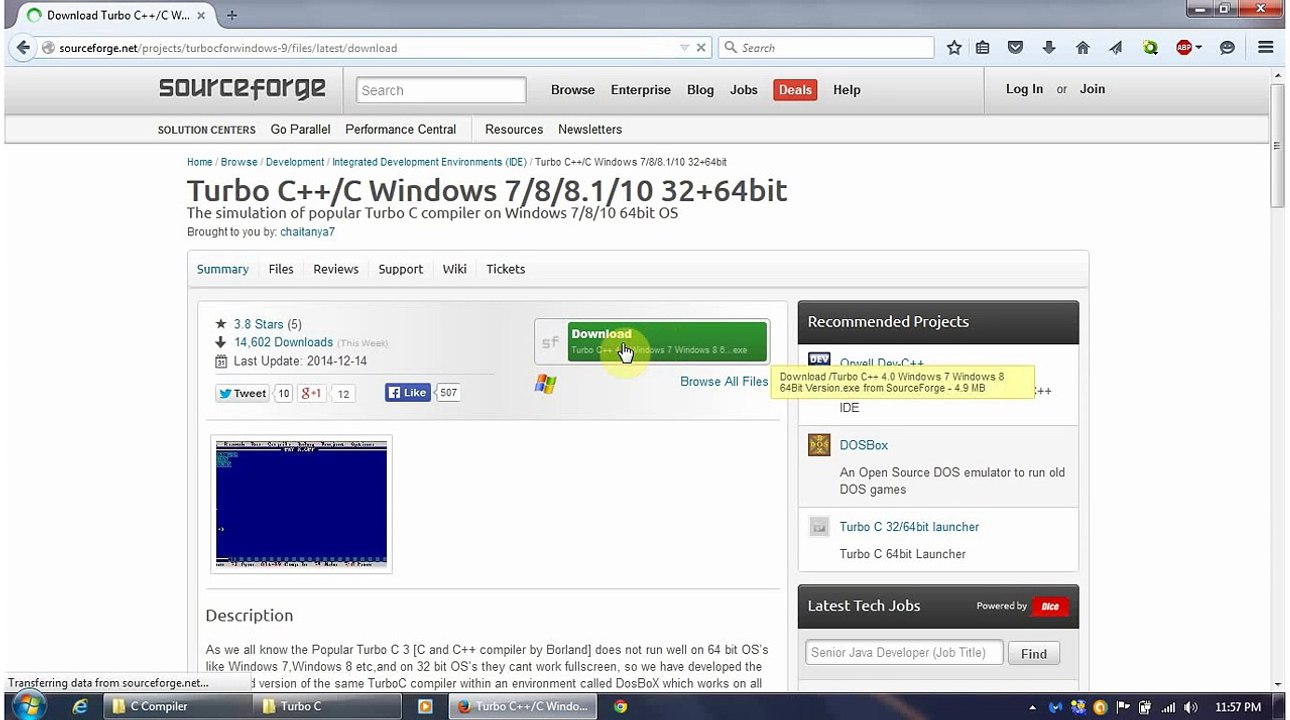
Task: Open the Firefox Downloads arrow icon
Action: coord(1048,47)
